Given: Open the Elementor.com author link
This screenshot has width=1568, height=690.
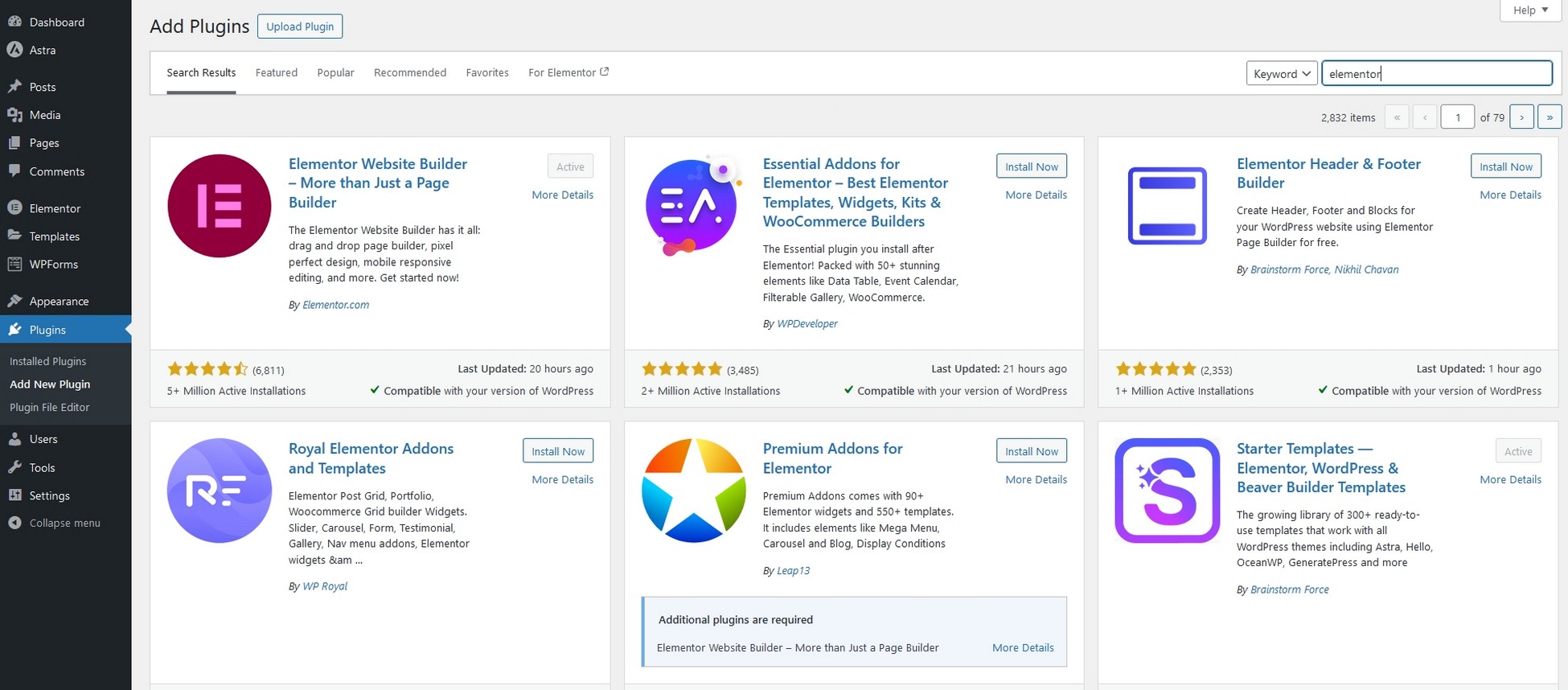Looking at the screenshot, I should click(335, 305).
